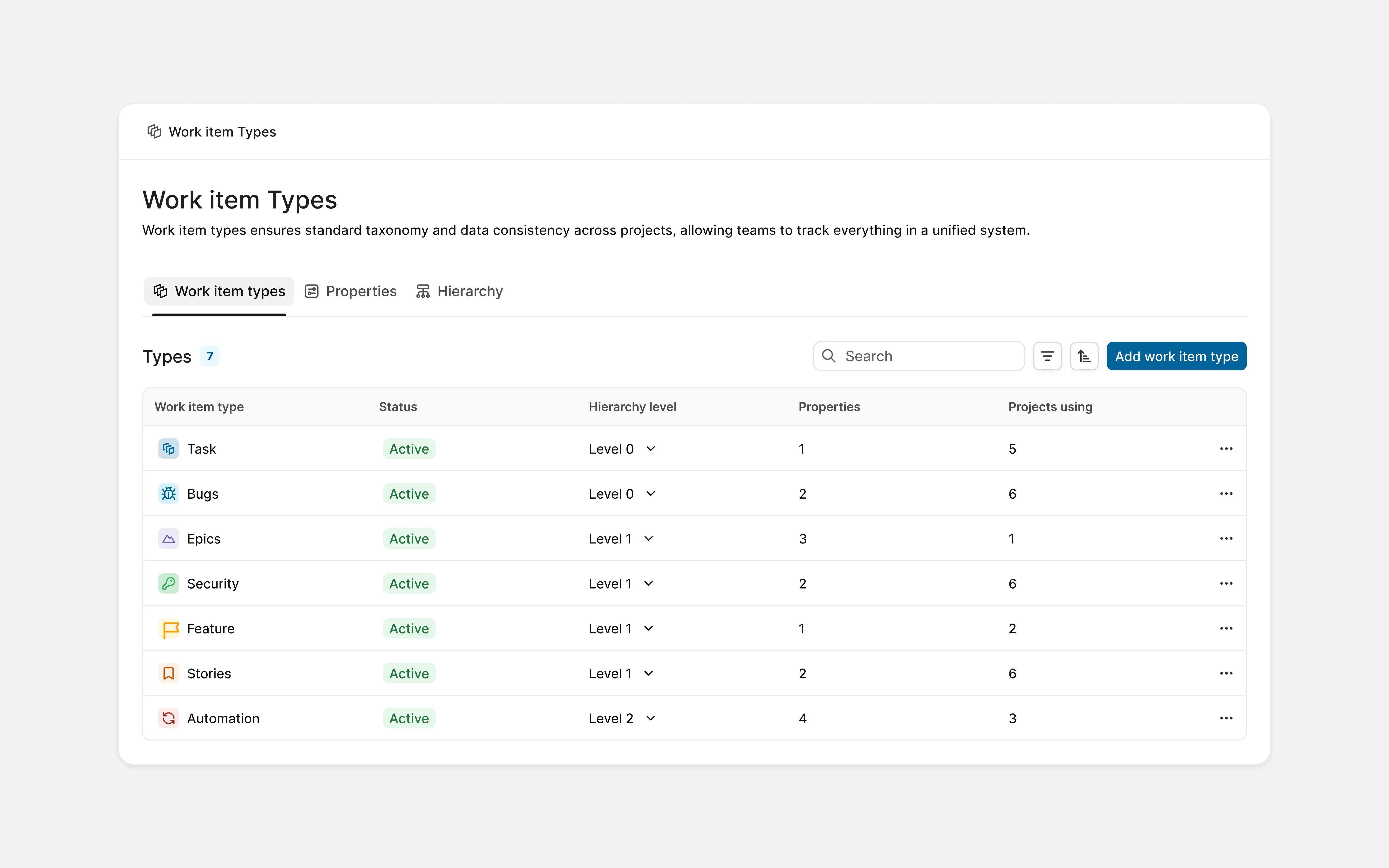
Task: Click the Stories type name
Action: (209, 673)
